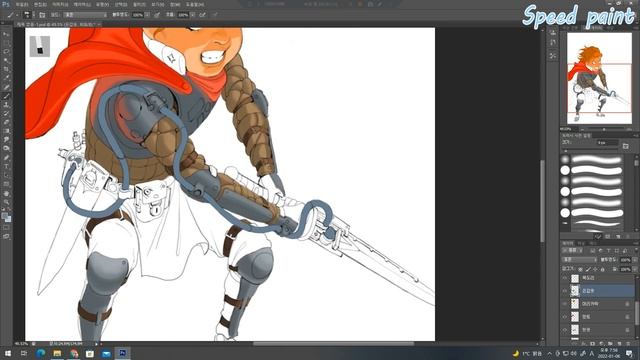Select the History Brush tool
Image resolution: width=640 pixels, height=360 pixels.
[6, 113]
